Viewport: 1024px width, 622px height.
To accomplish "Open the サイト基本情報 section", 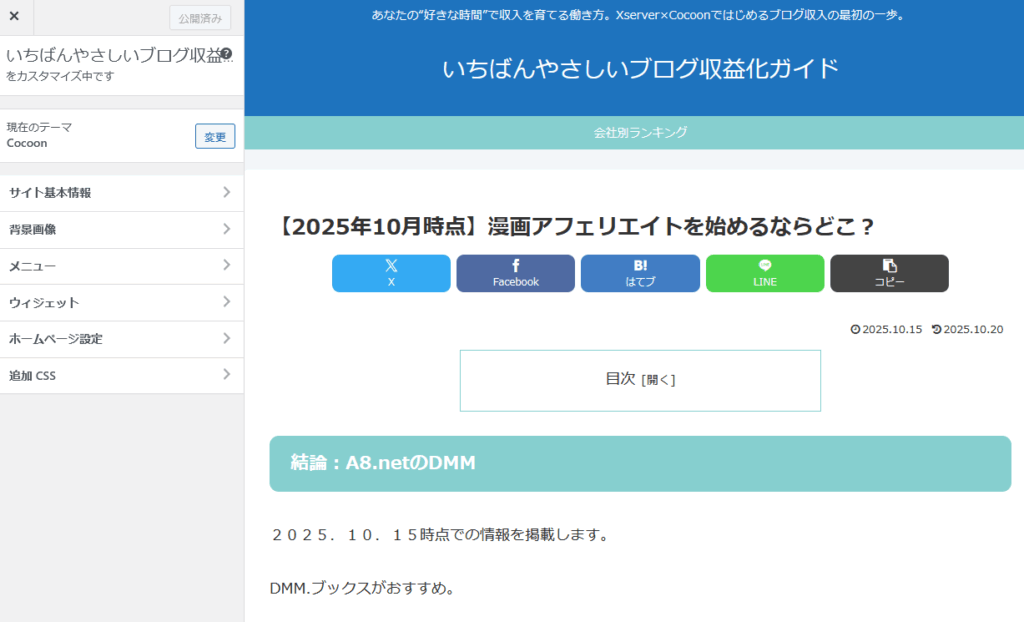I will [122, 193].
